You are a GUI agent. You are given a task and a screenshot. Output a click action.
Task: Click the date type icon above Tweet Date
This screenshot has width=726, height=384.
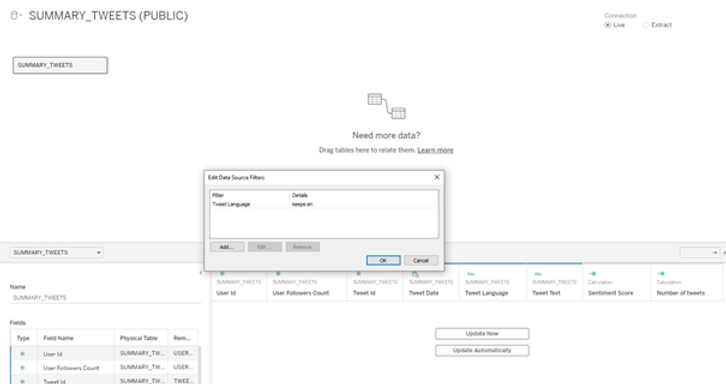coord(415,274)
